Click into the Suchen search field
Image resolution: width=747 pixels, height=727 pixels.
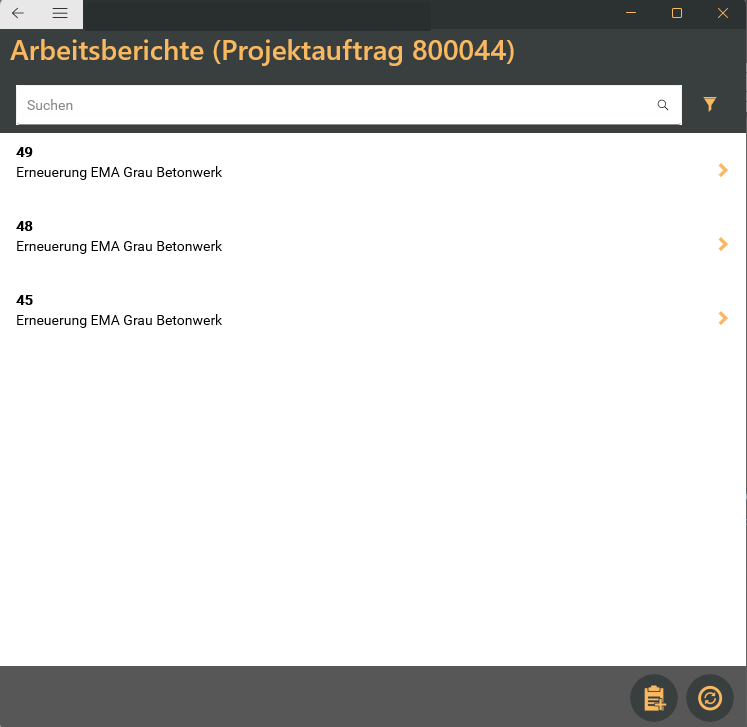coord(335,105)
